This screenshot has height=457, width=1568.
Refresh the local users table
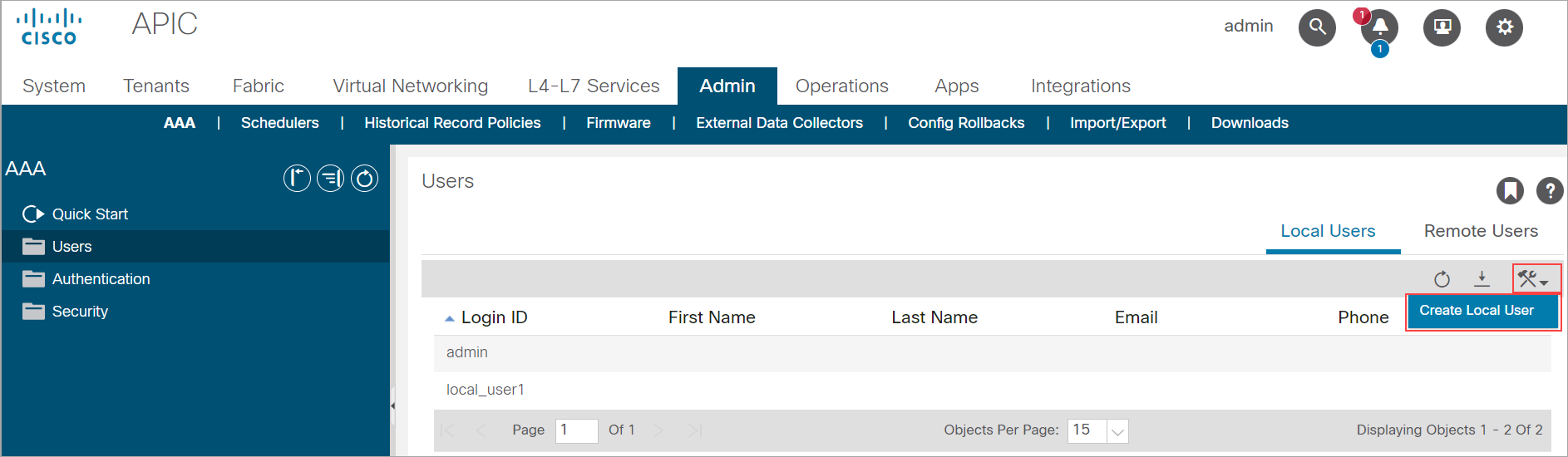[1442, 279]
